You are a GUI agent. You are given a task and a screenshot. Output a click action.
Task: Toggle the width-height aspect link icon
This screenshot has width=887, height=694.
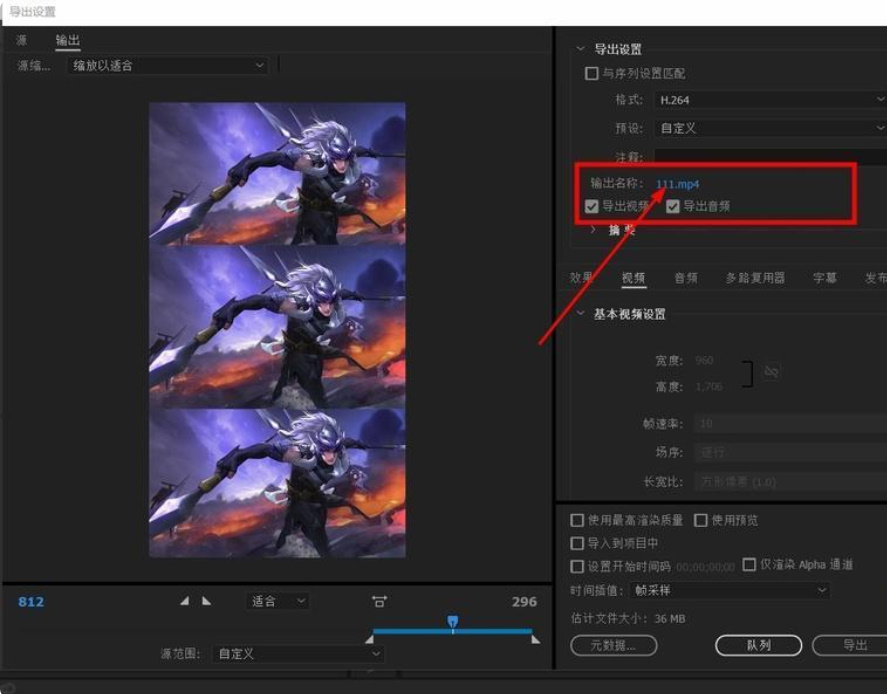pos(769,370)
